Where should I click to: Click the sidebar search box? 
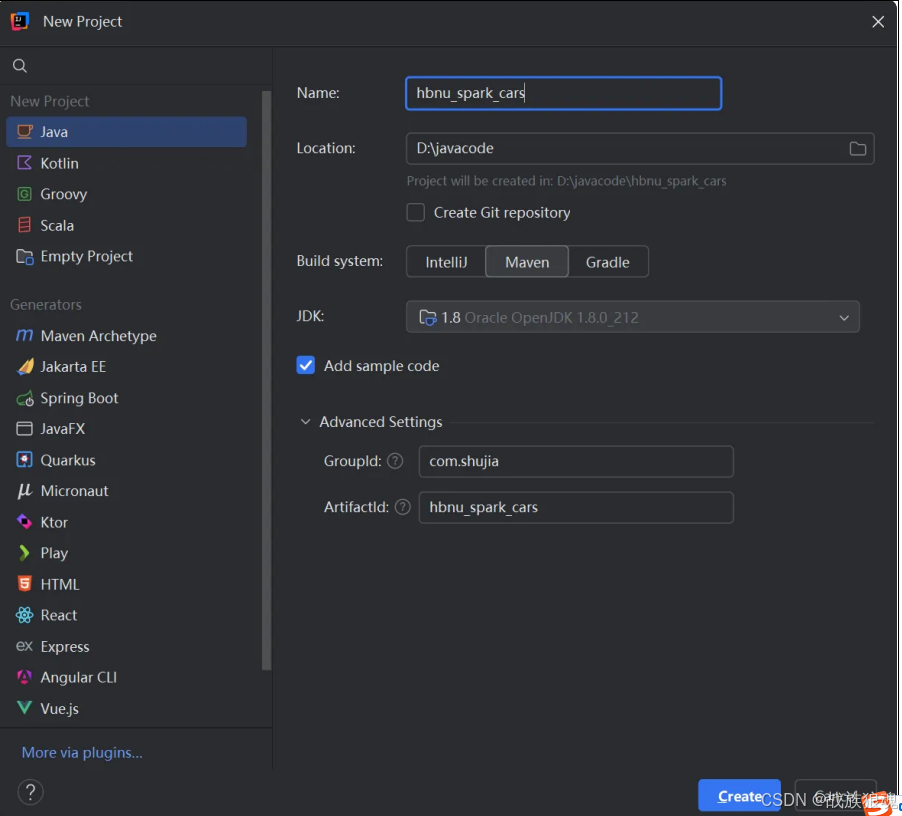136,66
